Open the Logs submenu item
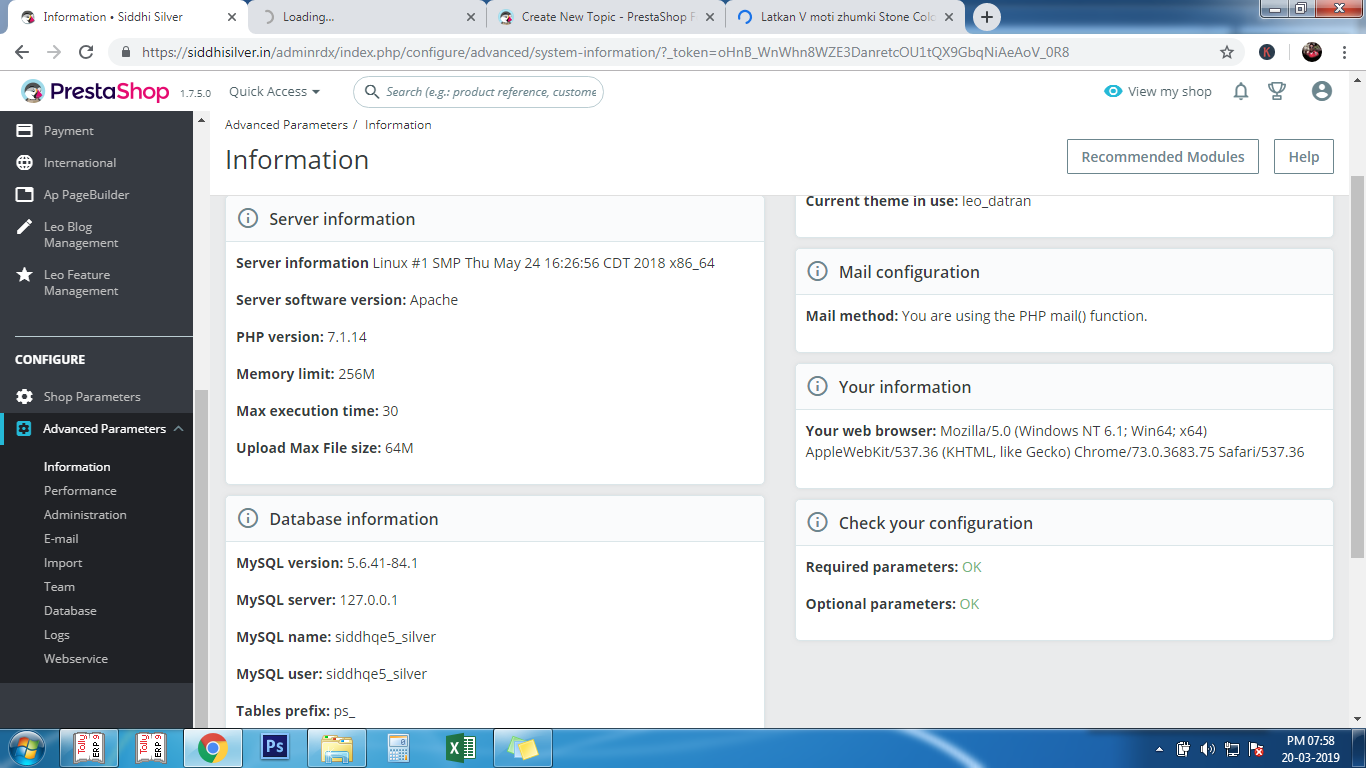The image size is (1366, 768). (57, 635)
